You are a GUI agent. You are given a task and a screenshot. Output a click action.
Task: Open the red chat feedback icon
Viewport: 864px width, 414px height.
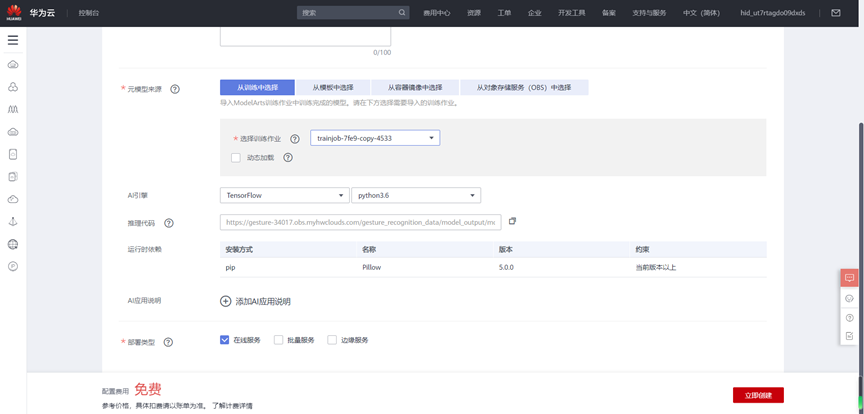tap(849, 277)
